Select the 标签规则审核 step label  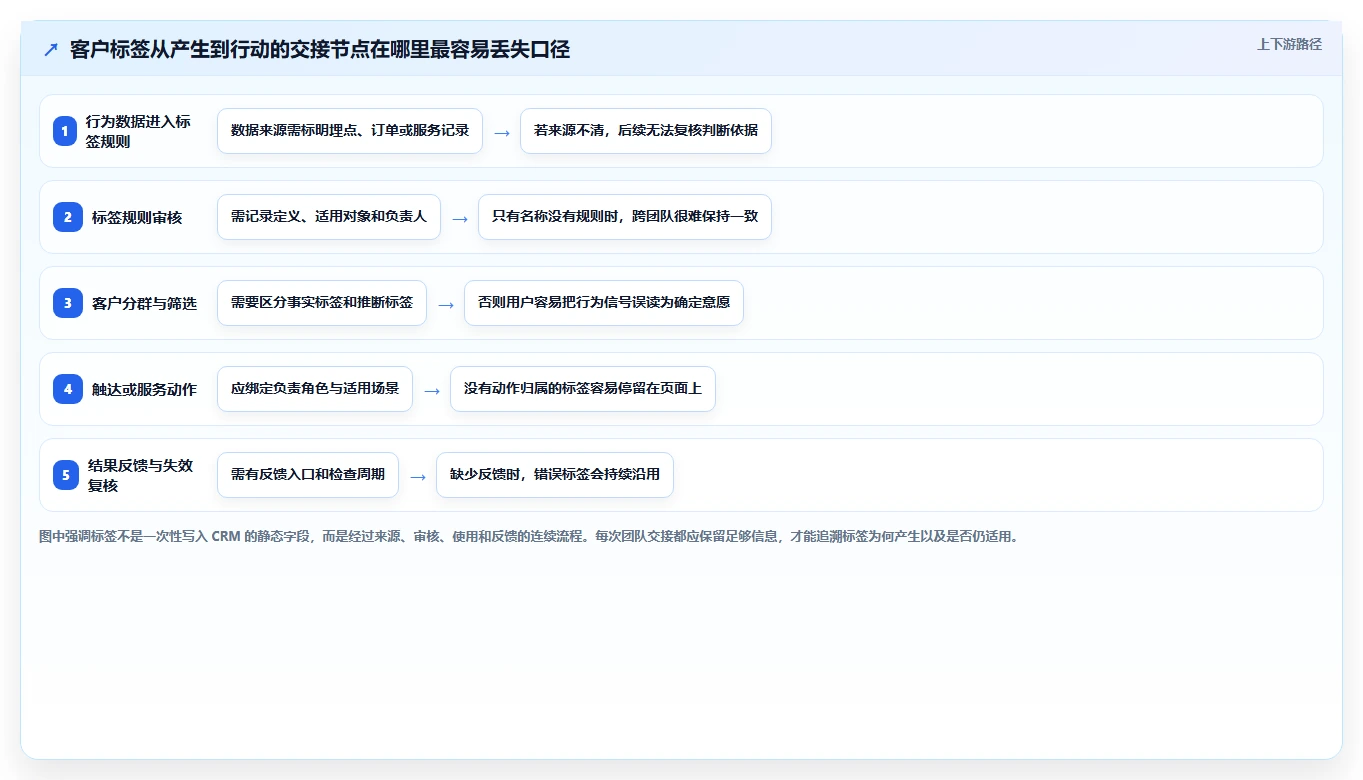(137, 217)
